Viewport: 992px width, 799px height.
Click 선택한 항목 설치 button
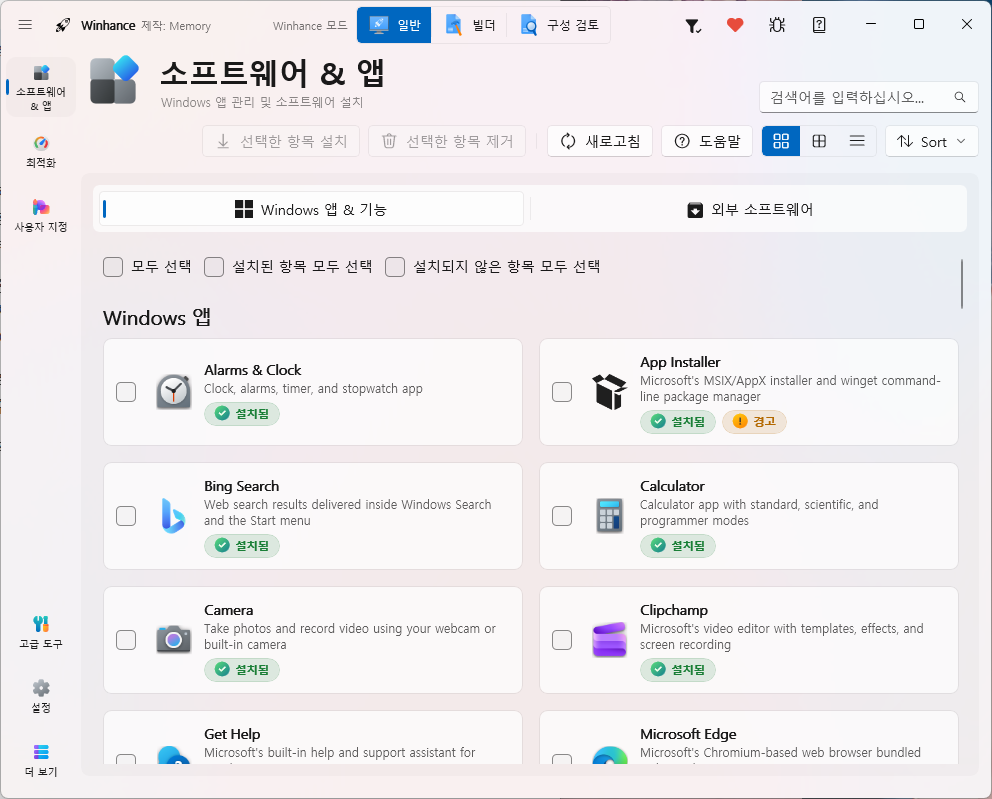point(281,141)
